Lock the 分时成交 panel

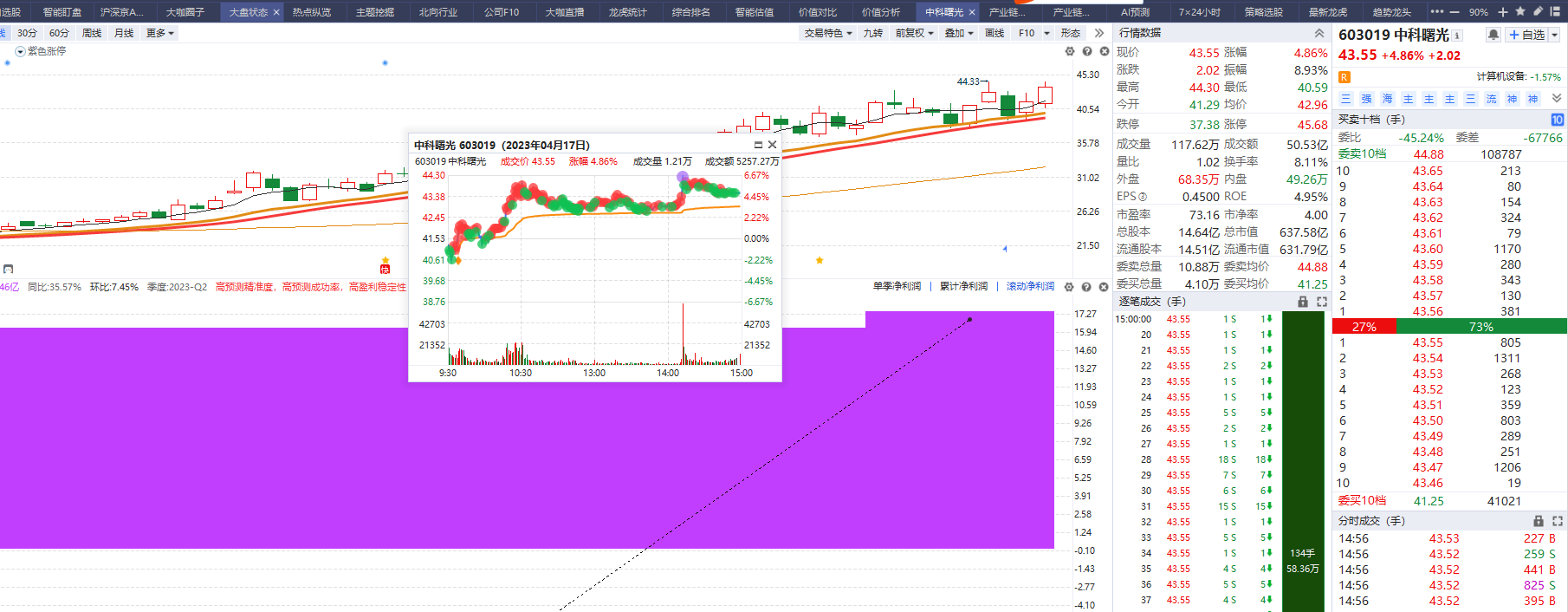(x=1539, y=521)
